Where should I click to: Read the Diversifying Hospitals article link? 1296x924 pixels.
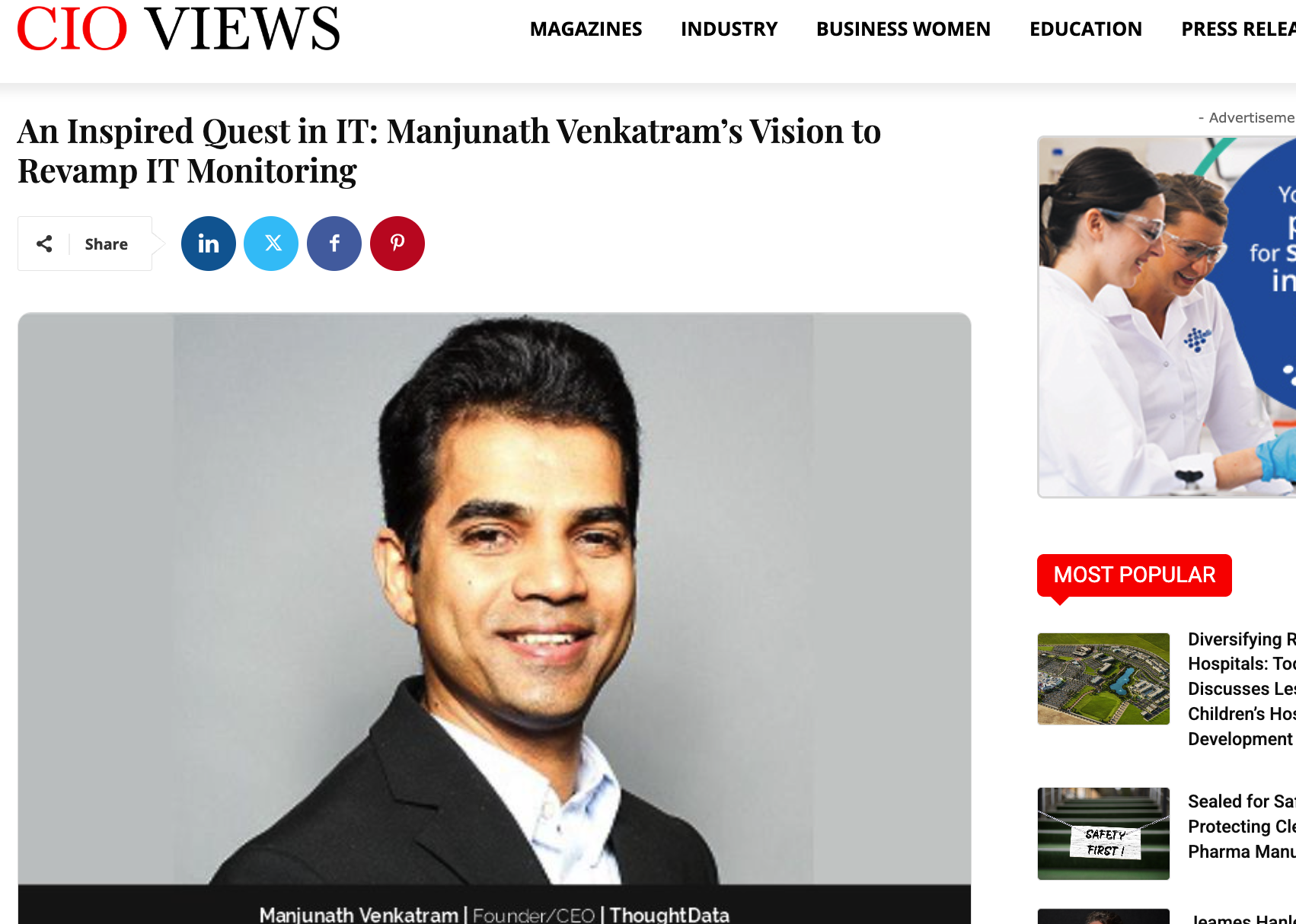pyautogui.click(x=1242, y=689)
